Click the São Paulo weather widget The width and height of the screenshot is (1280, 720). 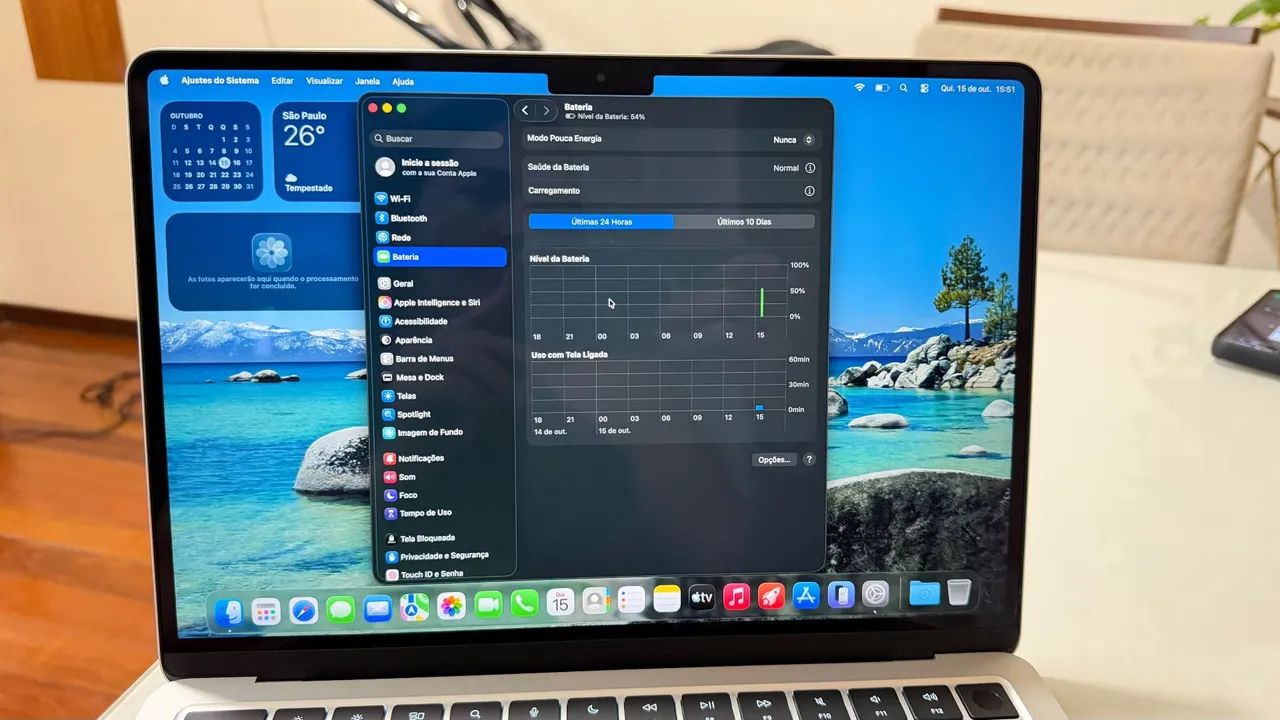(316, 151)
